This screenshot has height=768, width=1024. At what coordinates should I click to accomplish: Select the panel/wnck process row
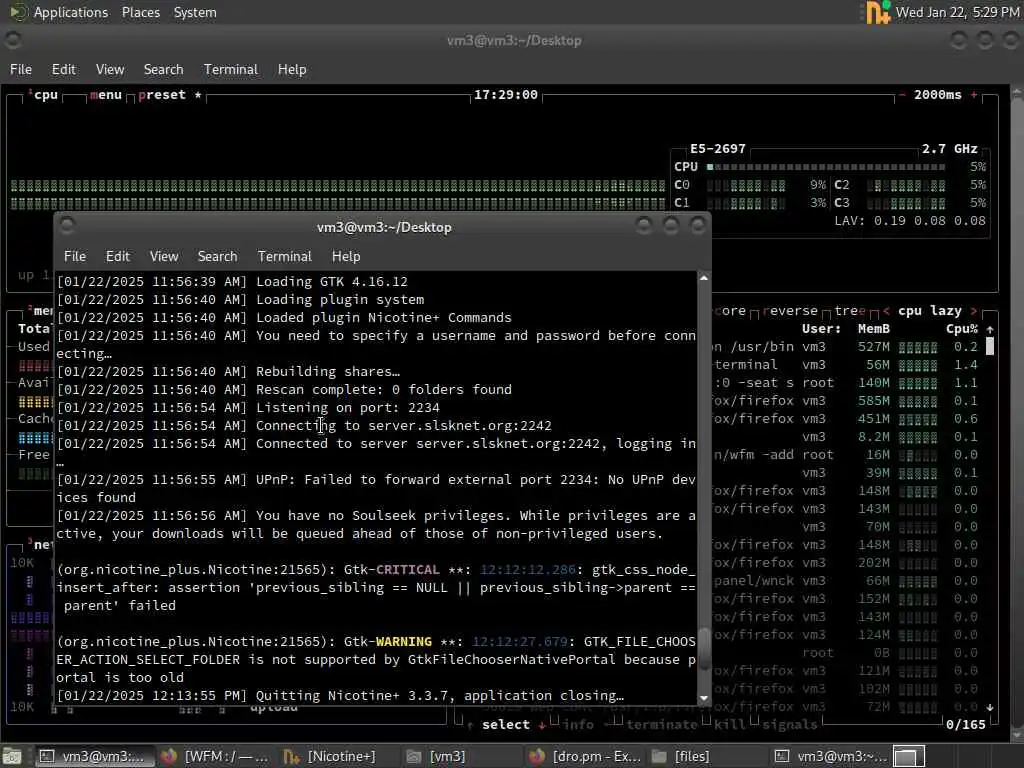pos(846,581)
